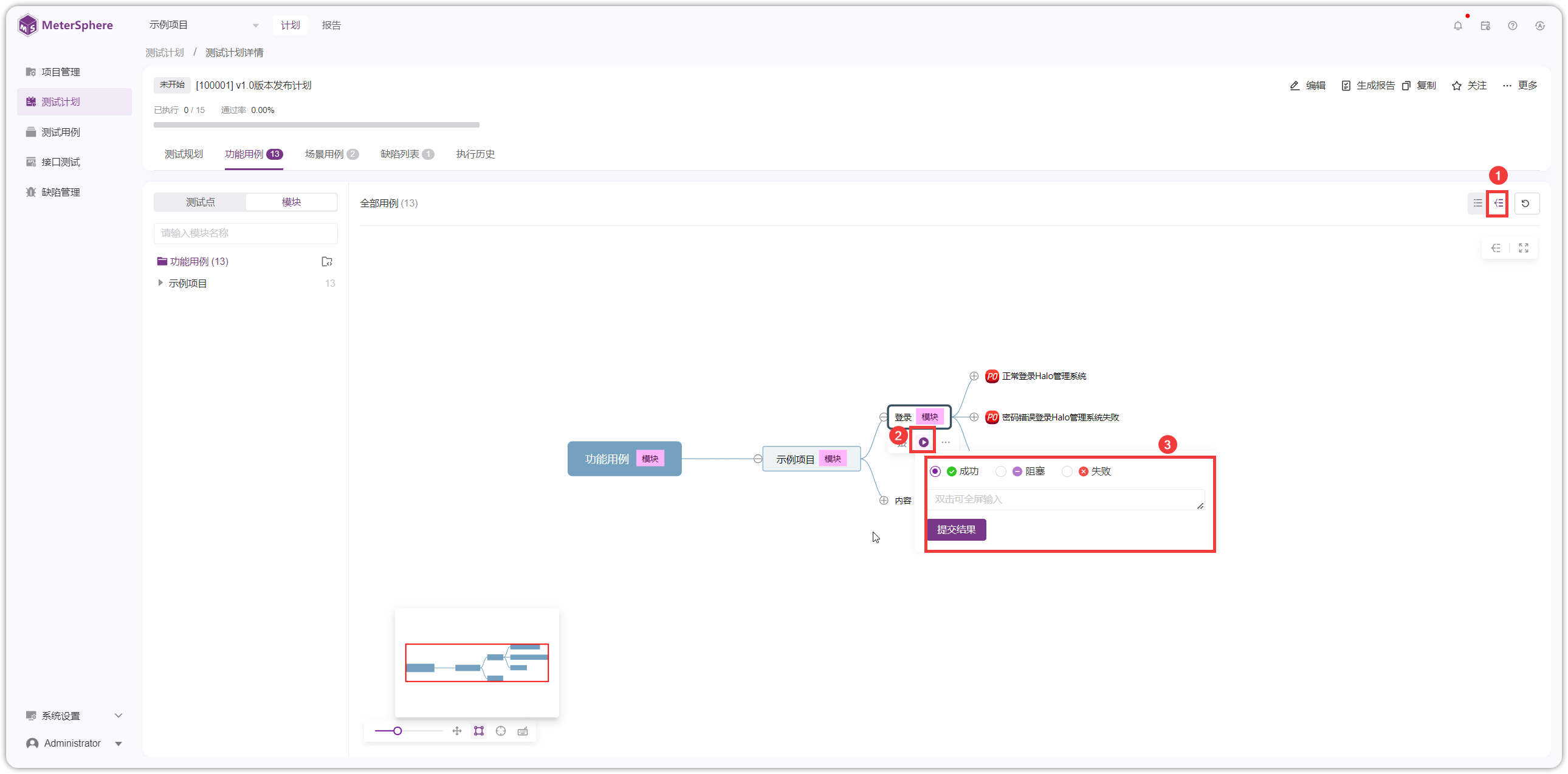Open the notifications bell icon
The height and width of the screenshot is (774, 1568).
1457,26
